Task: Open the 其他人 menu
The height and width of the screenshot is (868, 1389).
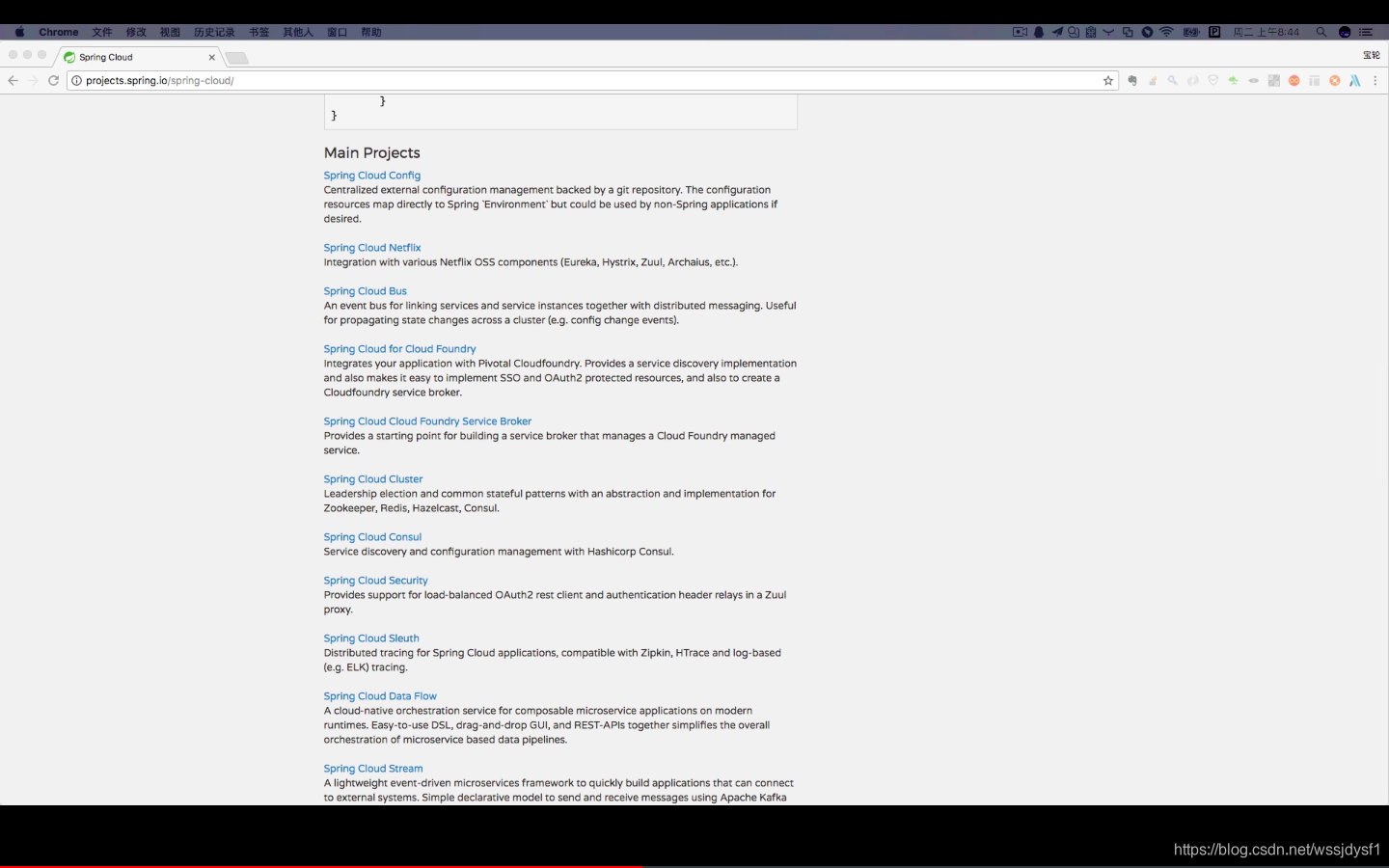Action: click(298, 32)
